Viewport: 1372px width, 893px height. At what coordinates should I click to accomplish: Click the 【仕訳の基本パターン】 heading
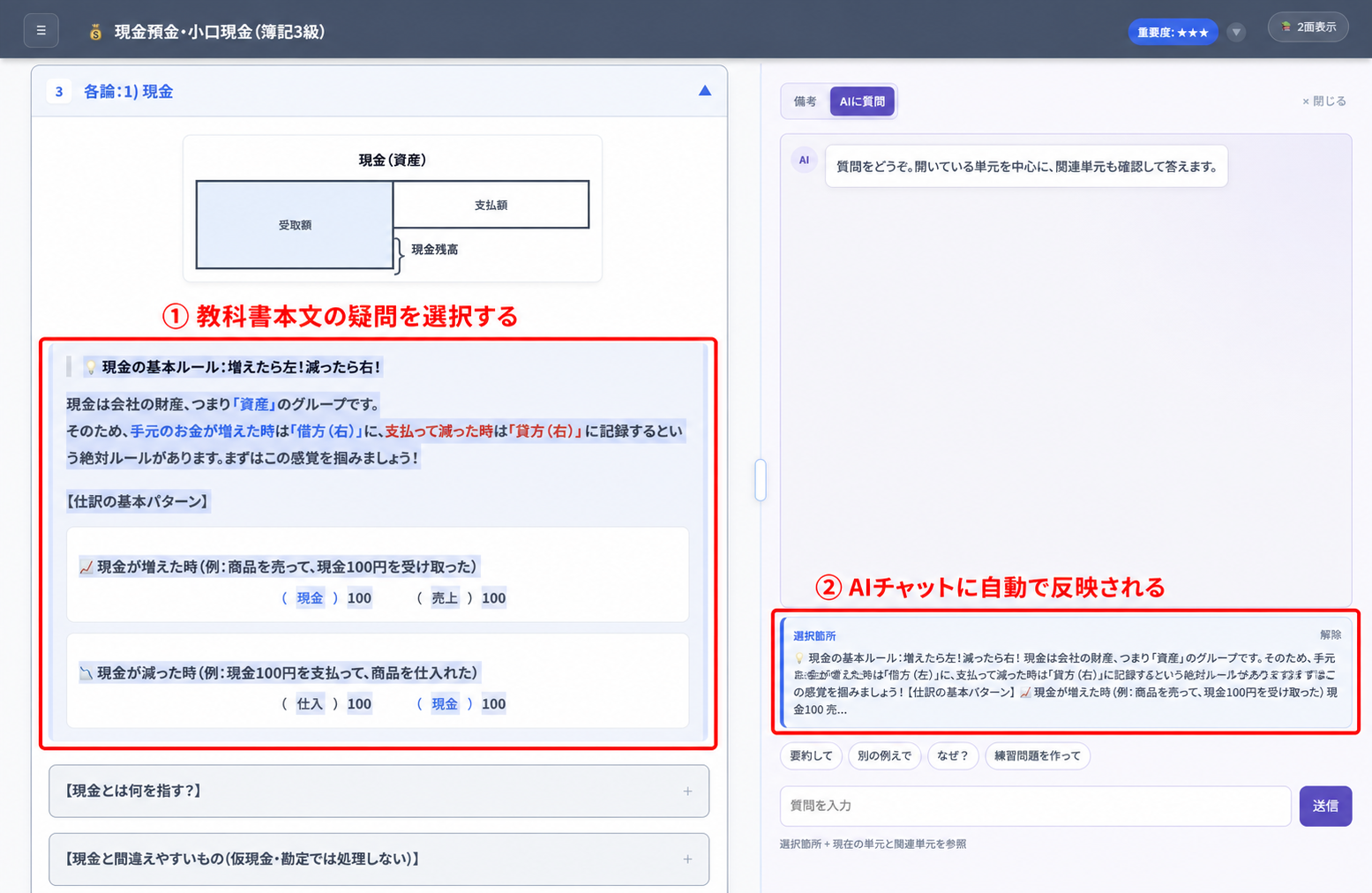click(138, 501)
